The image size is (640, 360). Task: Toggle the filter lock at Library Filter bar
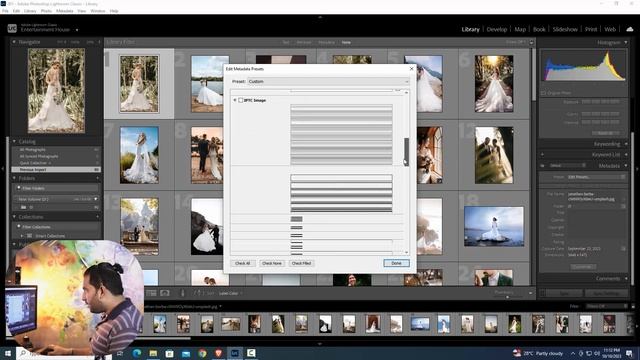pos(531,42)
